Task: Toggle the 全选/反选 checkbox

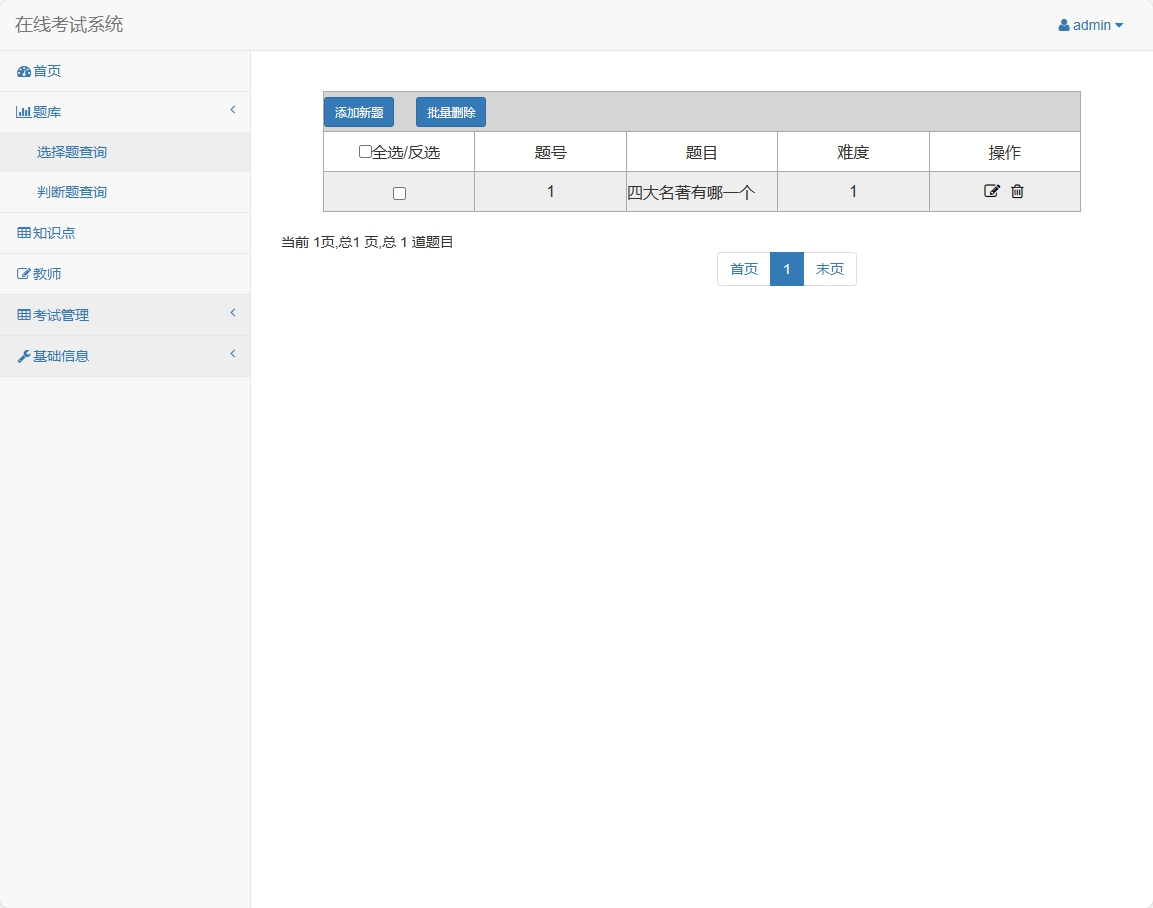Action: [365, 151]
